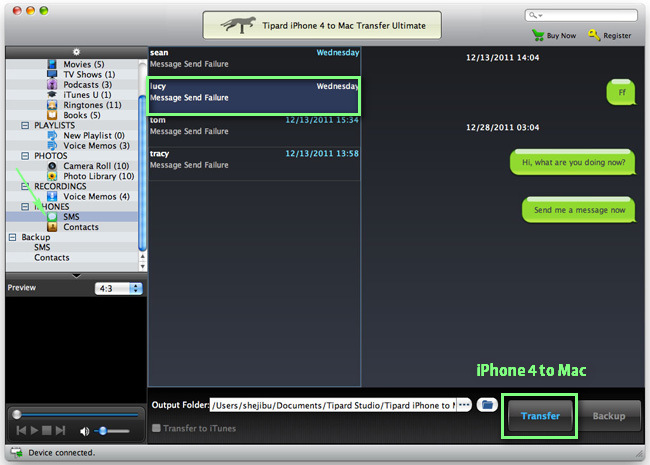Click the Output Folder path field
This screenshot has height=465, width=650.
(333, 405)
